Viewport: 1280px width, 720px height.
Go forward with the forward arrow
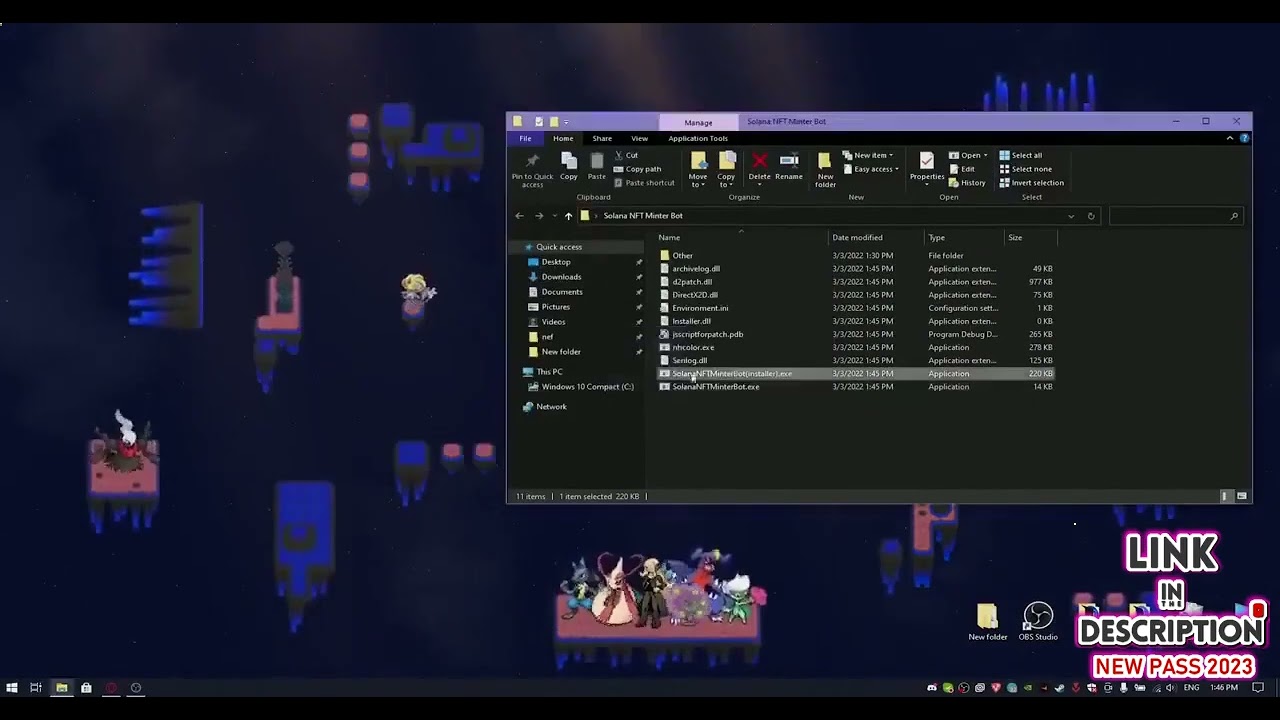click(x=539, y=216)
